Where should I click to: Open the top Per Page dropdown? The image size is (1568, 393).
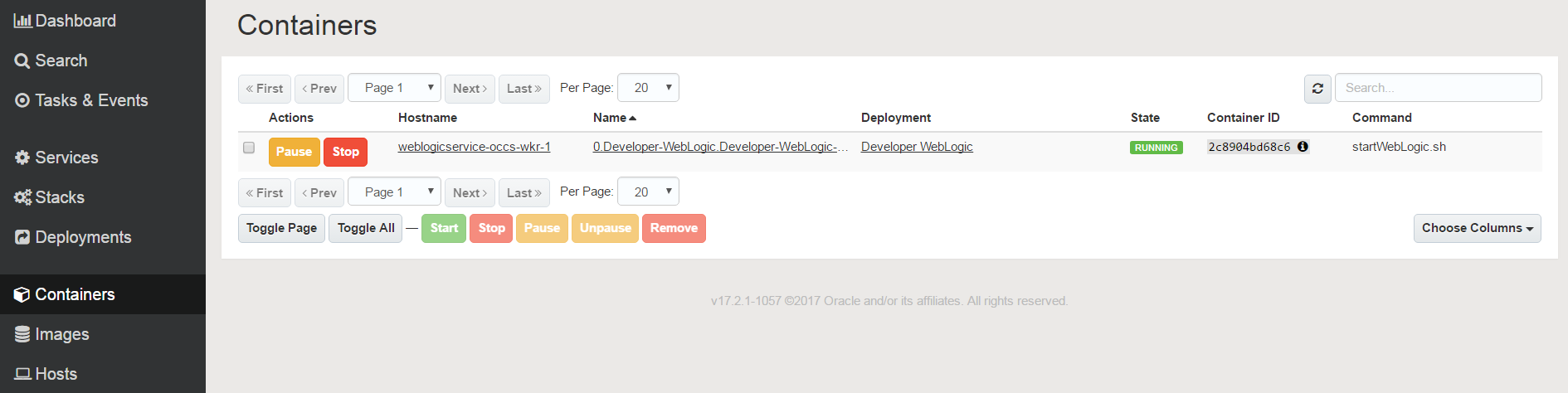click(x=648, y=88)
